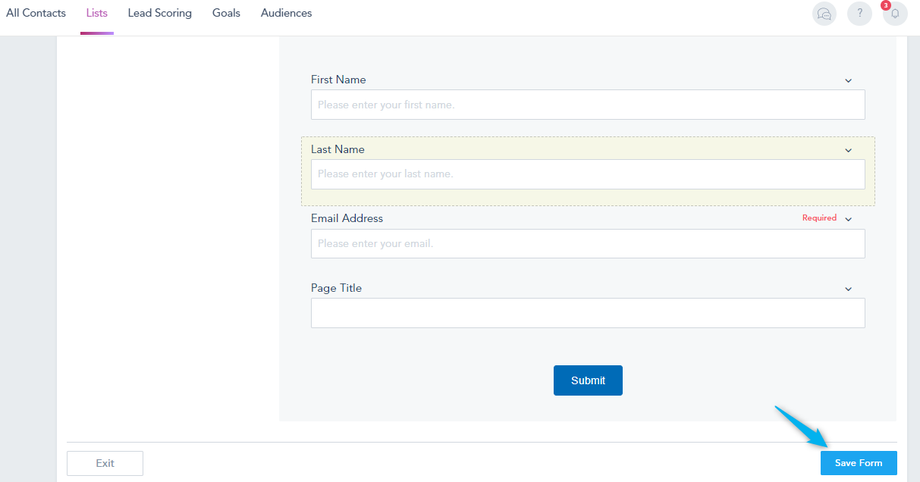The height and width of the screenshot is (482, 920).
Task: Focus the first name input field
Action: [x=587, y=105]
